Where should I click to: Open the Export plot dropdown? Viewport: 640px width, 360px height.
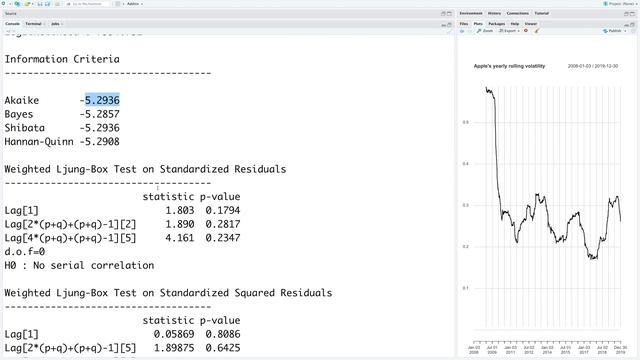(x=509, y=31)
